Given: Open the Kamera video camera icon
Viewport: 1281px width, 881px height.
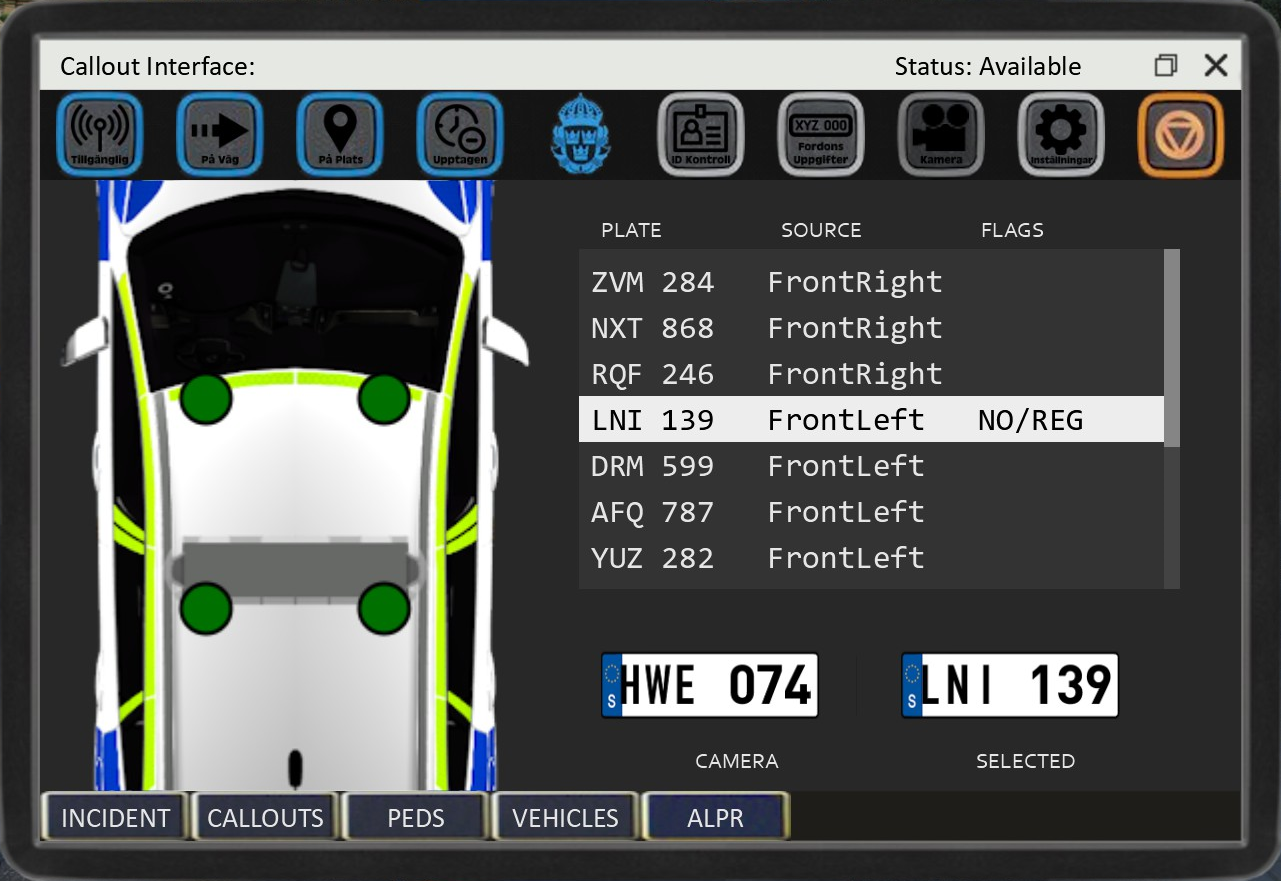Looking at the screenshot, I should click(x=941, y=134).
